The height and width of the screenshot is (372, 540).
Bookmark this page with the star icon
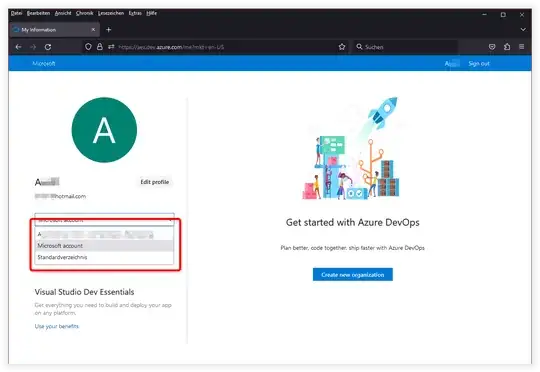[342, 47]
